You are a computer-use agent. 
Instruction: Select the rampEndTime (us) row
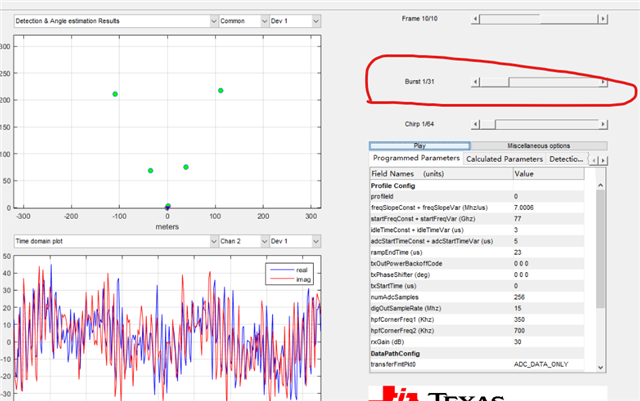pos(477,252)
